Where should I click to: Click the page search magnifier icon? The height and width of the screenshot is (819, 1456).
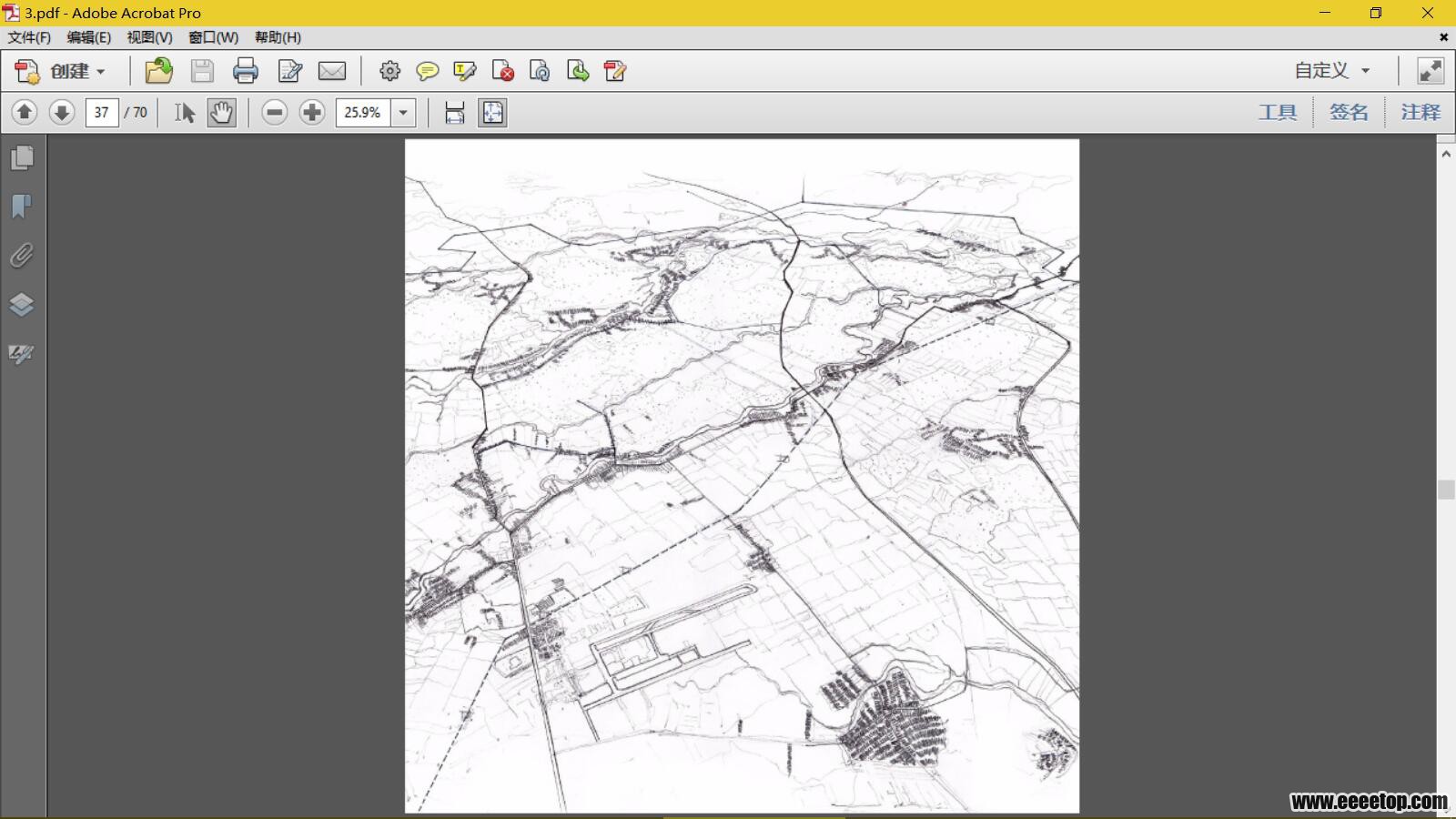(540, 71)
